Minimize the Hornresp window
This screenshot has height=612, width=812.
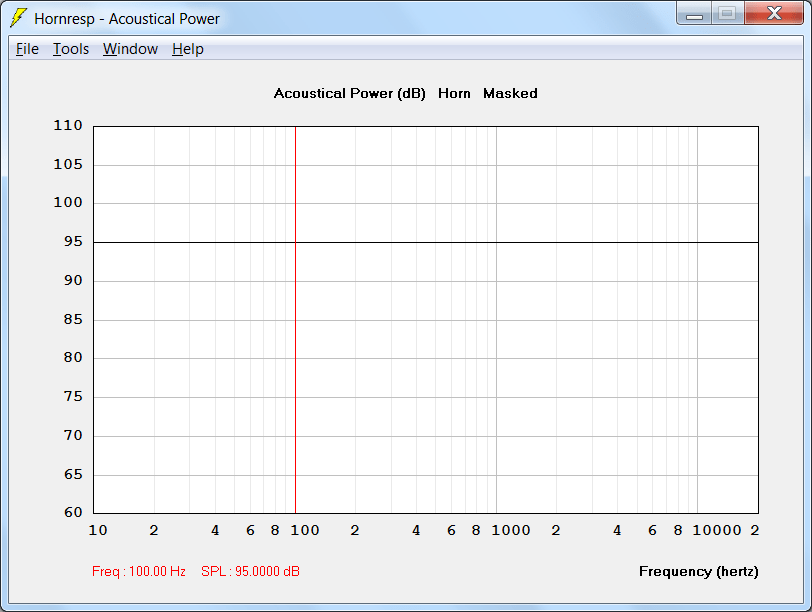click(694, 14)
